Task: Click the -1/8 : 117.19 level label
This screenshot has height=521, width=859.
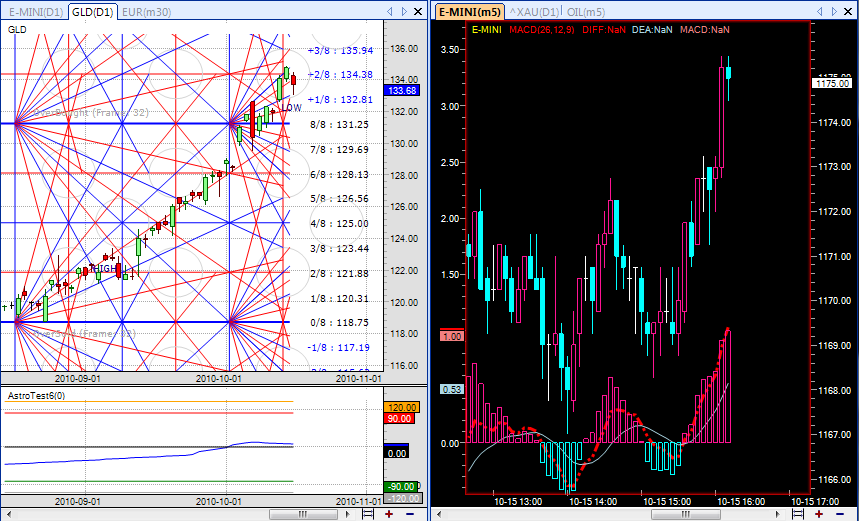Action: pyautogui.click(x=339, y=348)
